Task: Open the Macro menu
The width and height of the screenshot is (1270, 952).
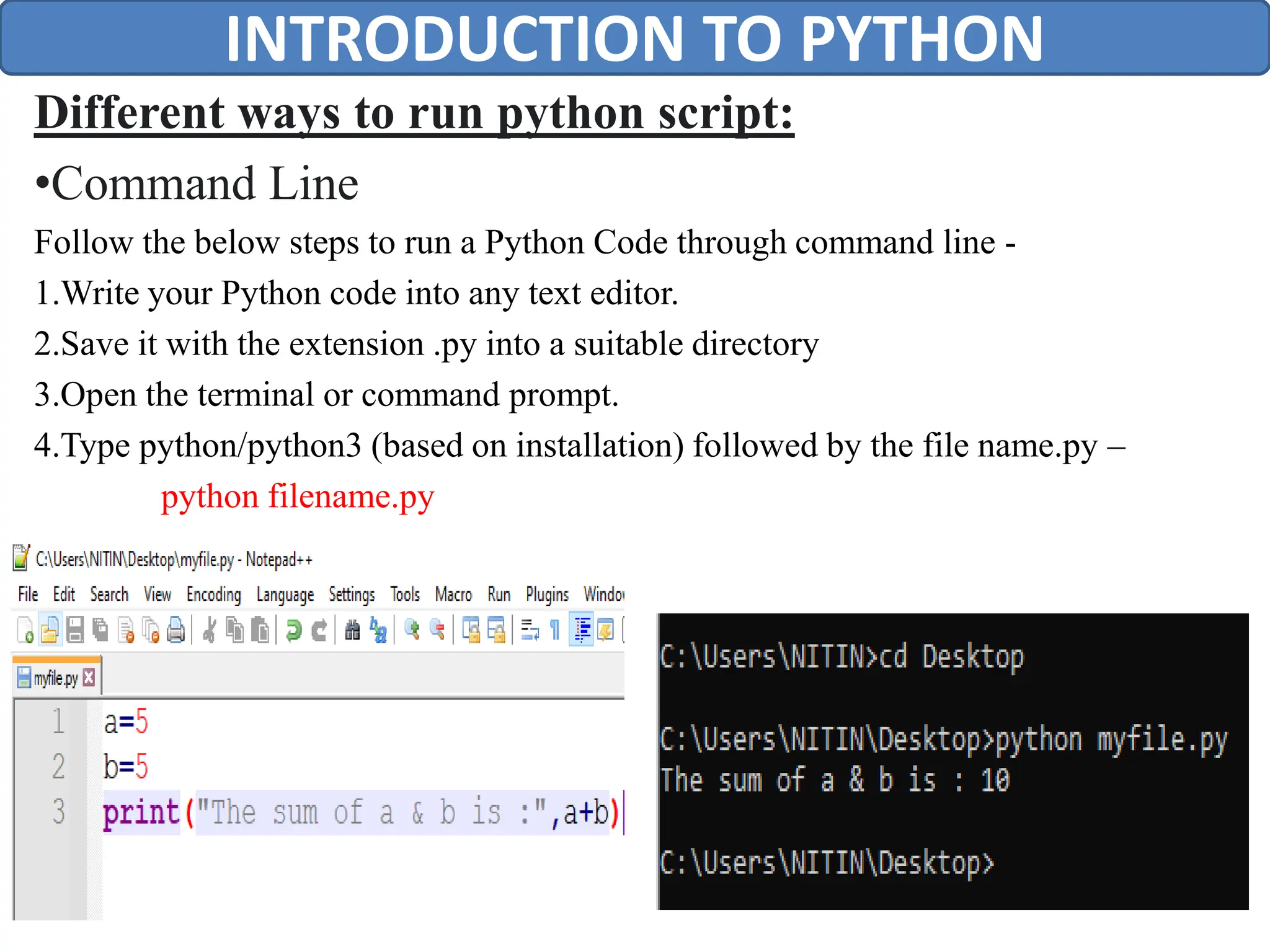Action: click(453, 594)
